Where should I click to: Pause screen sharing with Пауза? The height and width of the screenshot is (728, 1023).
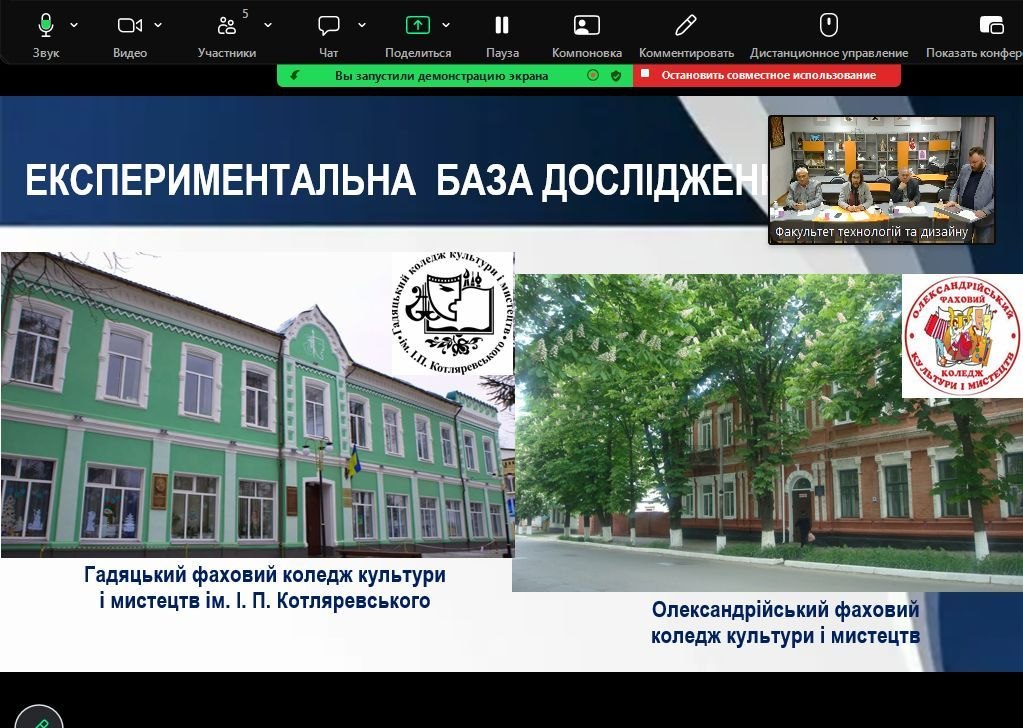pos(502,26)
